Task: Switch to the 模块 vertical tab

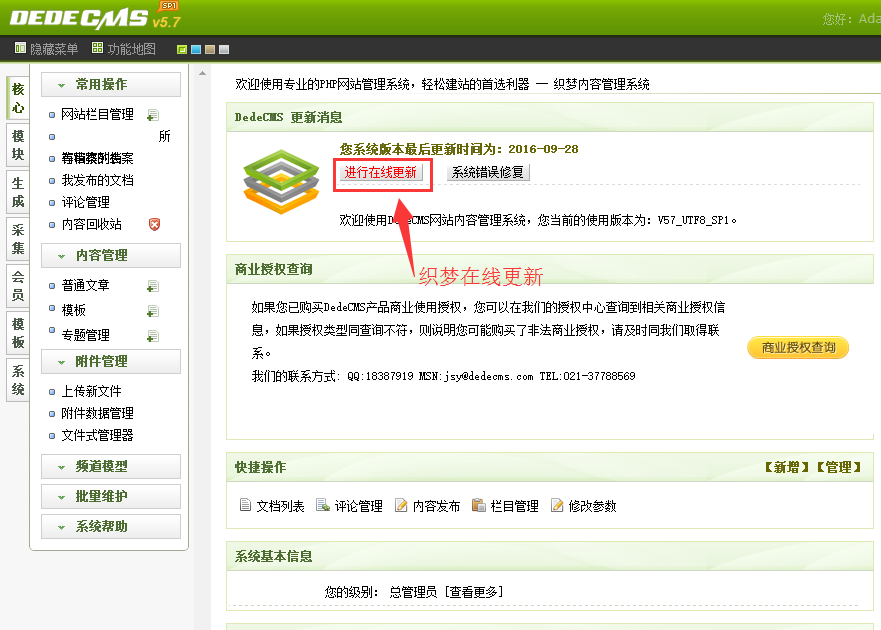Action: pos(18,145)
